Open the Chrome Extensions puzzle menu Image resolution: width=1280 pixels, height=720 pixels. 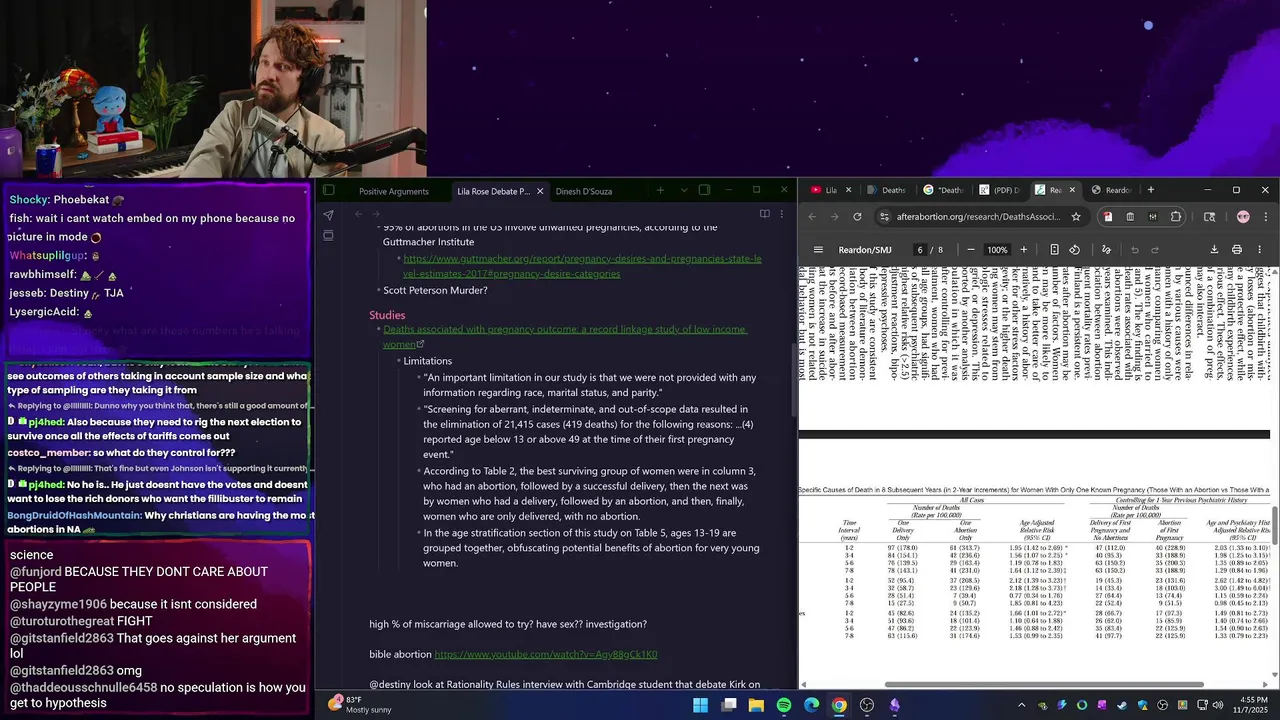pyautogui.click(x=1176, y=216)
